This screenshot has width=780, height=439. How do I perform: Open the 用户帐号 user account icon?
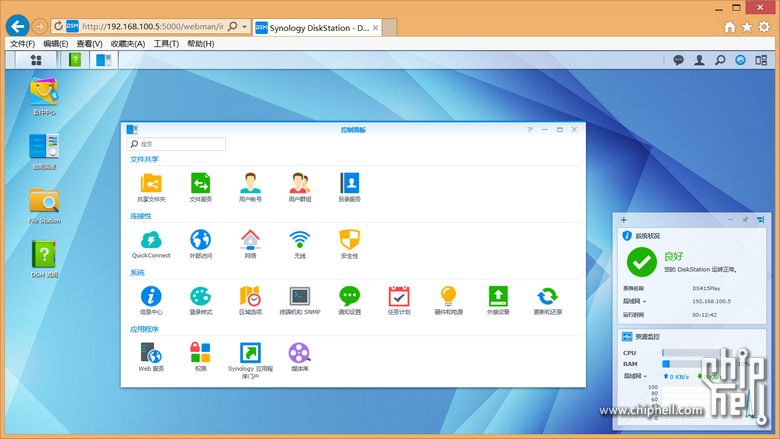[x=250, y=183]
